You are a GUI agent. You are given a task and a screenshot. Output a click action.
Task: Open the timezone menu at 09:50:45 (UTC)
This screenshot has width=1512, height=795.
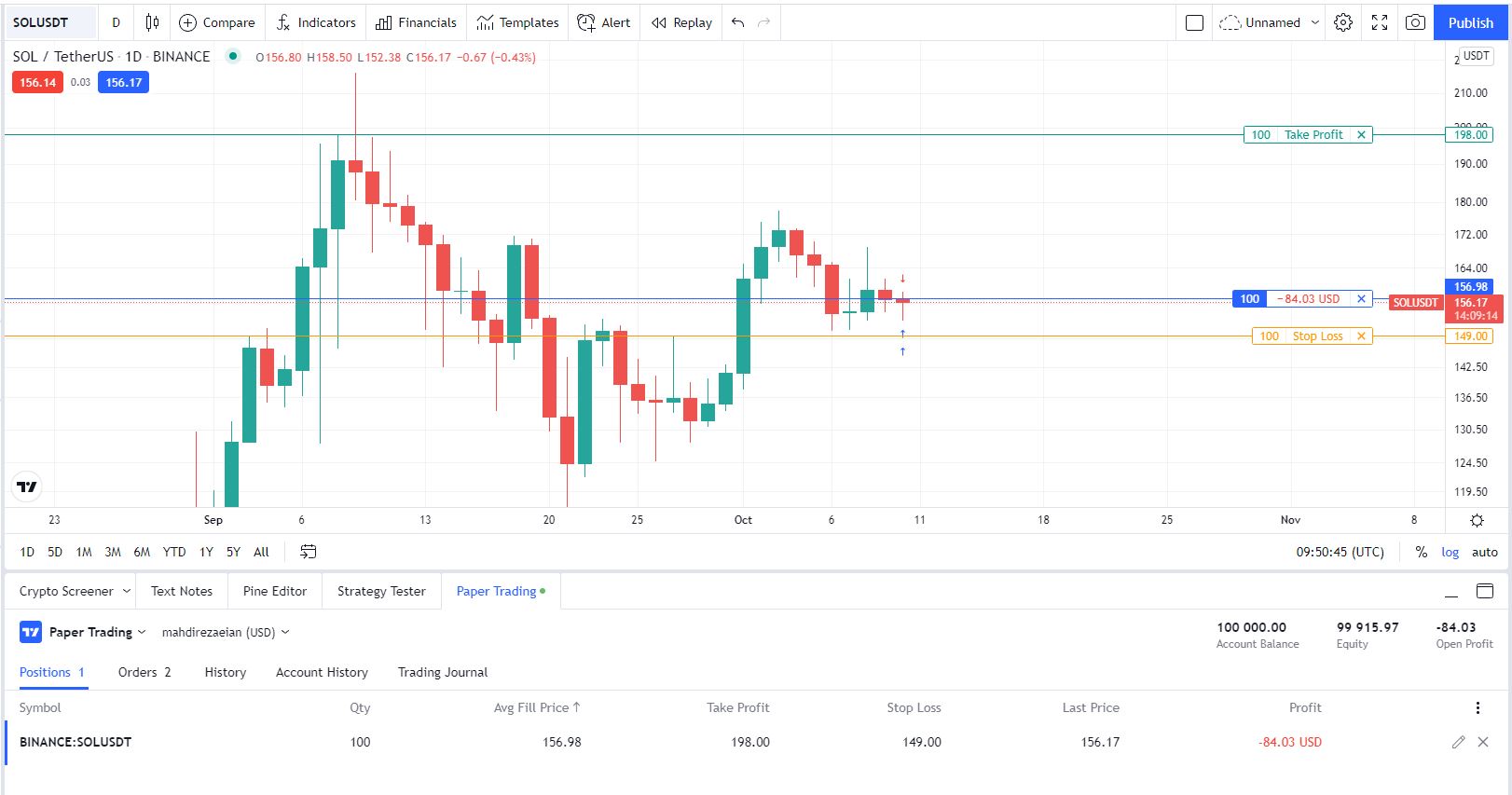pos(1340,552)
